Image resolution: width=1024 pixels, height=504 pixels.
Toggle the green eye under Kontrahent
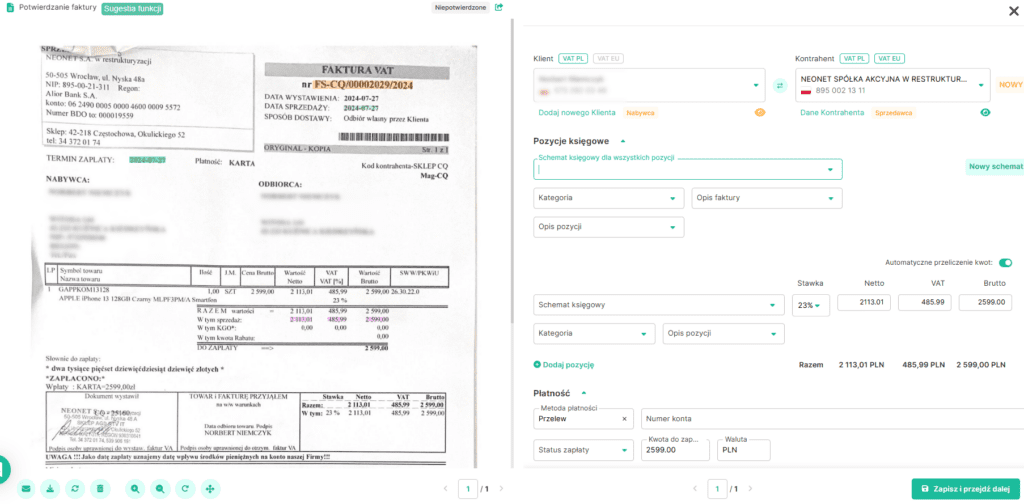(985, 113)
